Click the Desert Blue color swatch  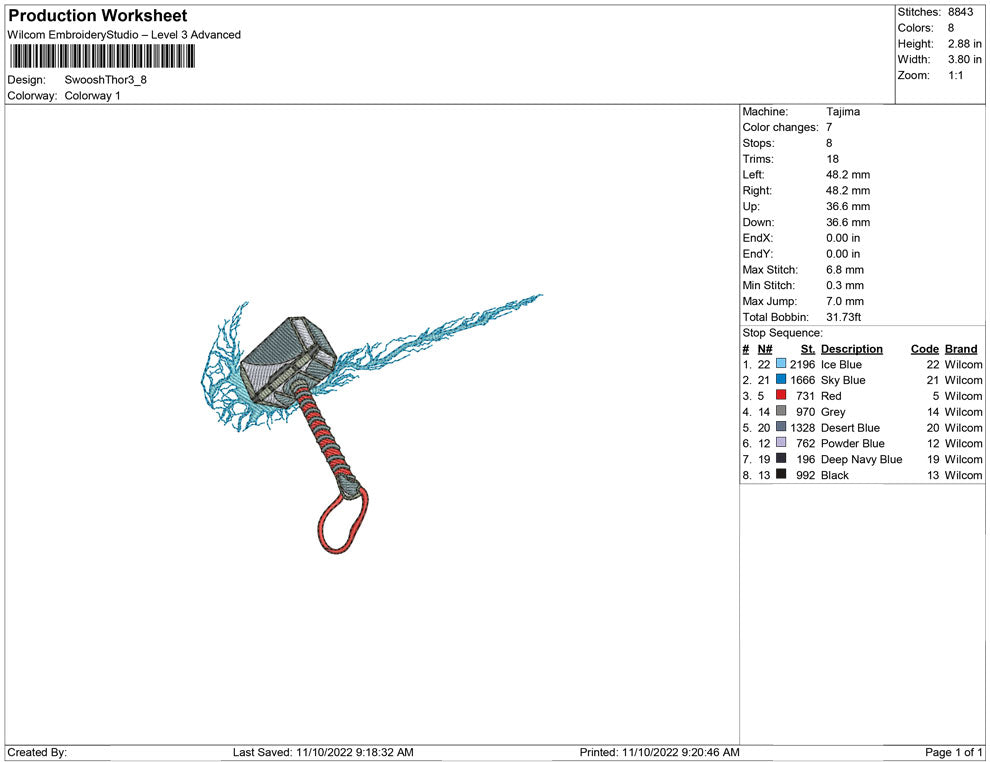(x=781, y=427)
